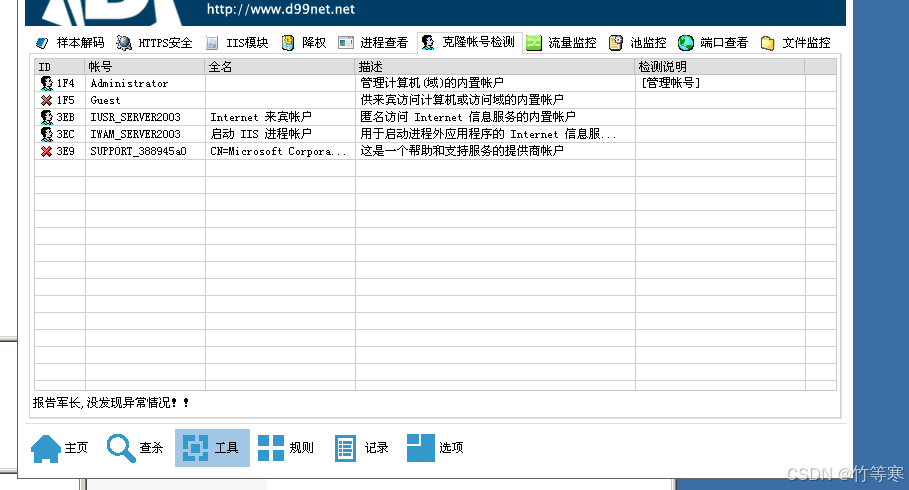Viewport: 909px width, 490px height.
Task: Sort by the ID column header
Action: click(x=60, y=67)
